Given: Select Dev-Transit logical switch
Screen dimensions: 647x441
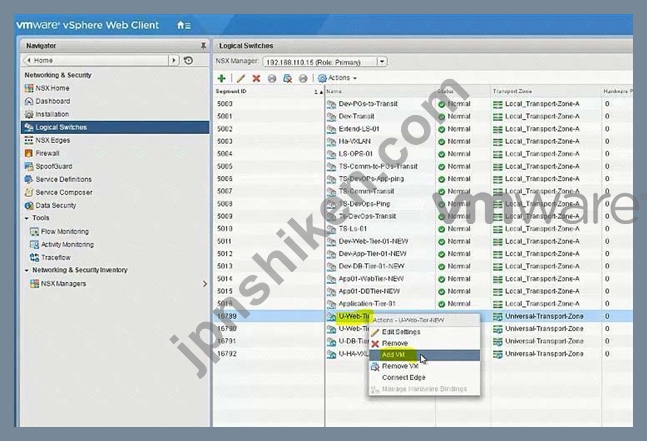Looking at the screenshot, I should pyautogui.click(x=357, y=116).
